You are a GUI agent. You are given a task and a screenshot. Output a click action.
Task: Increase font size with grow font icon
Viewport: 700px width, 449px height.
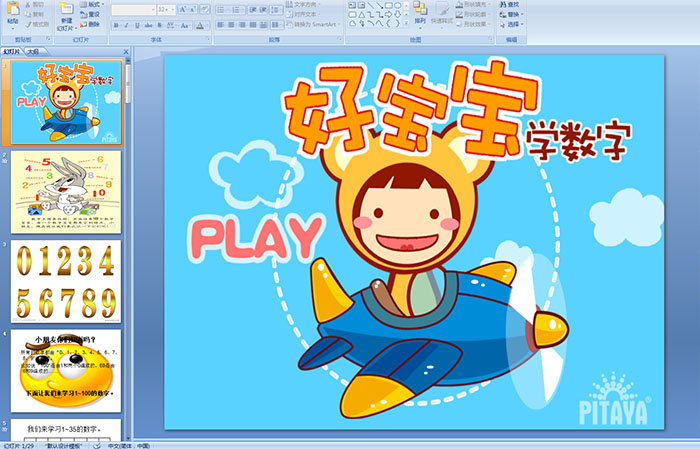coord(183,9)
